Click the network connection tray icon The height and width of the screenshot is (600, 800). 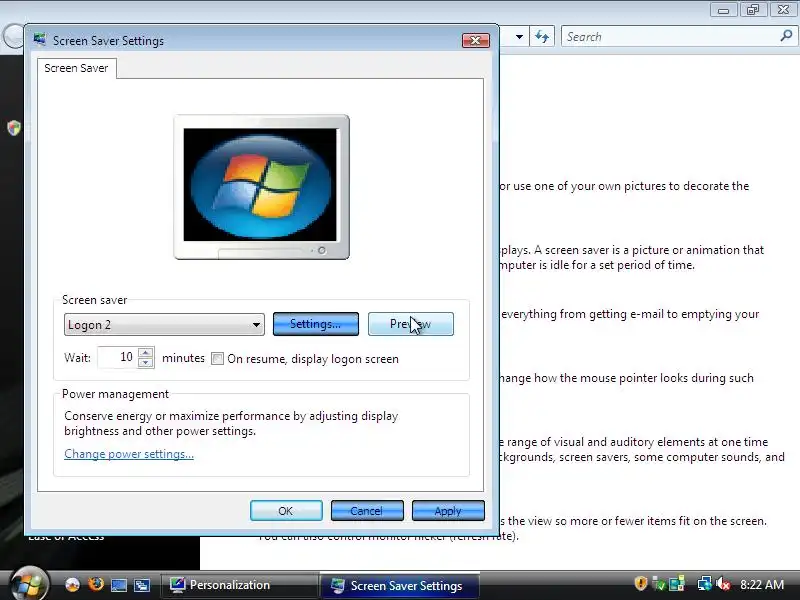click(x=705, y=584)
